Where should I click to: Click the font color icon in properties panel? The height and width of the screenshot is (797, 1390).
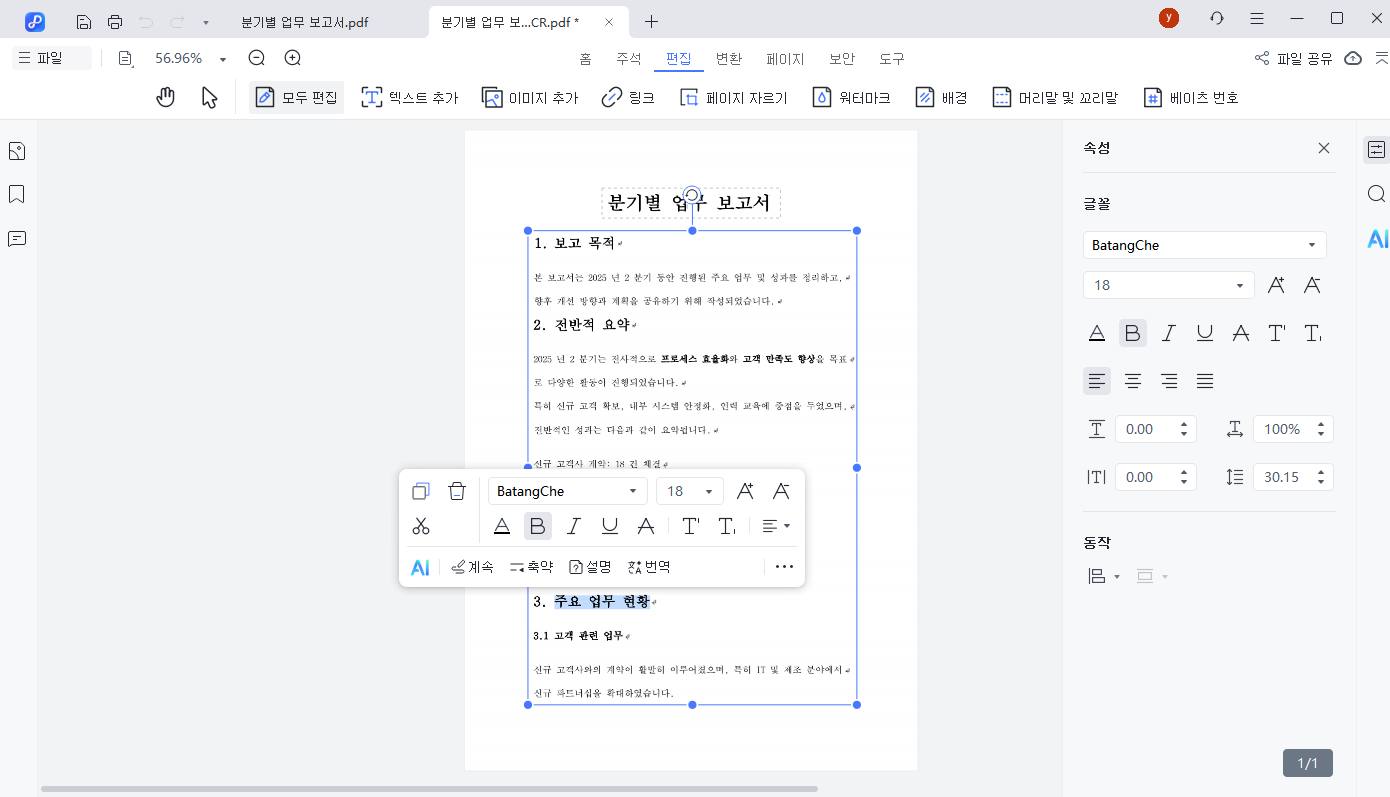pos(1097,333)
